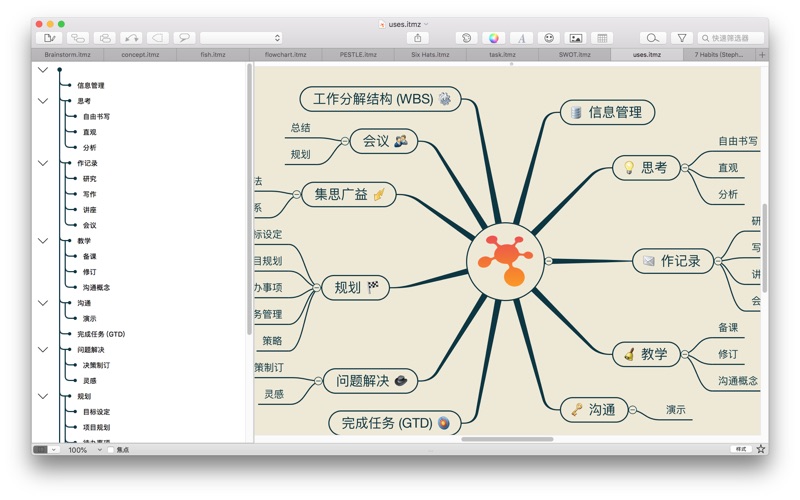Collapse the 思考 branch on the map
This screenshot has width=800, height=500.
click(685, 167)
